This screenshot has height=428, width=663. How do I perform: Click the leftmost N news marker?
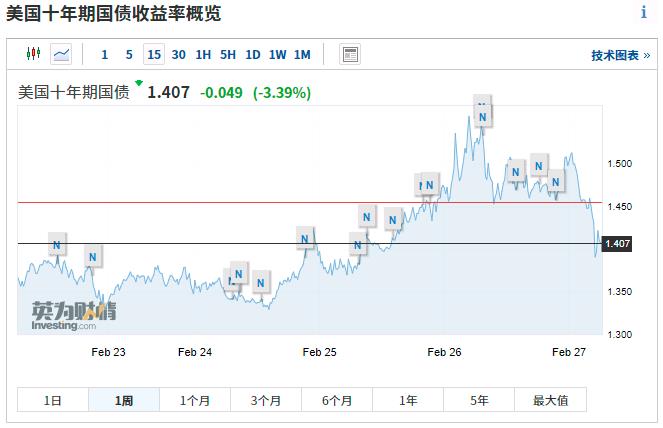[57, 245]
